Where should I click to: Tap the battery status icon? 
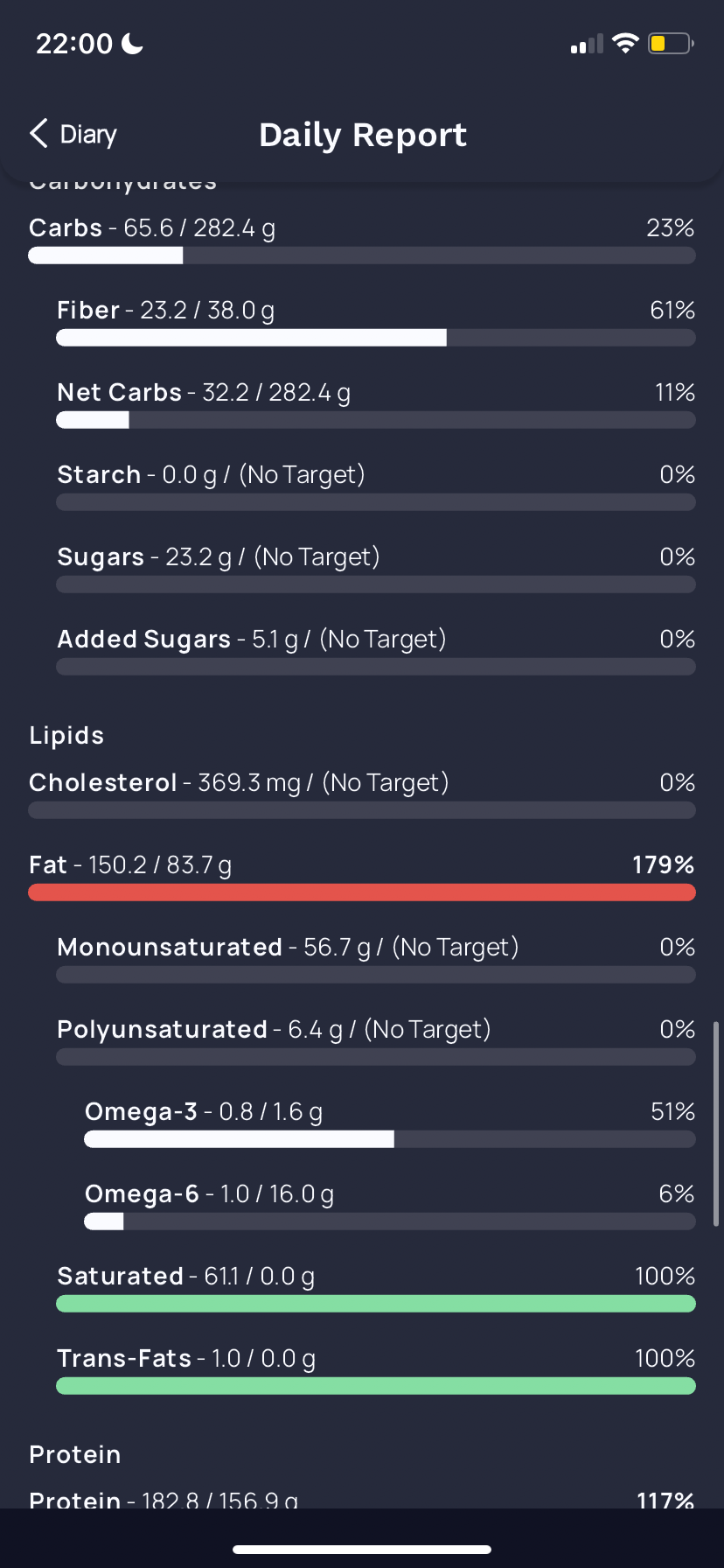pos(671,43)
